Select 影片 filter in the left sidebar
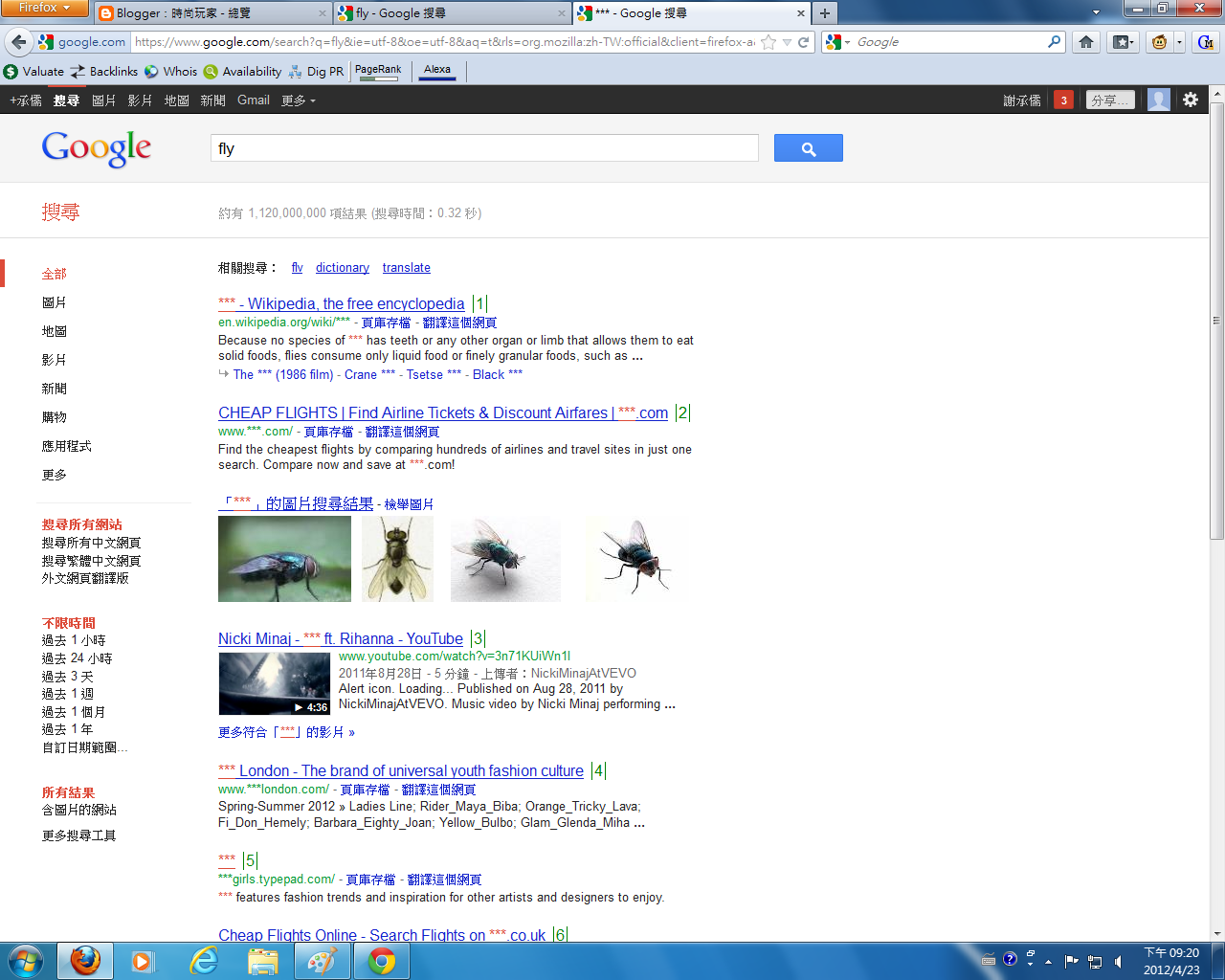The height and width of the screenshot is (980, 1225). tap(55, 360)
